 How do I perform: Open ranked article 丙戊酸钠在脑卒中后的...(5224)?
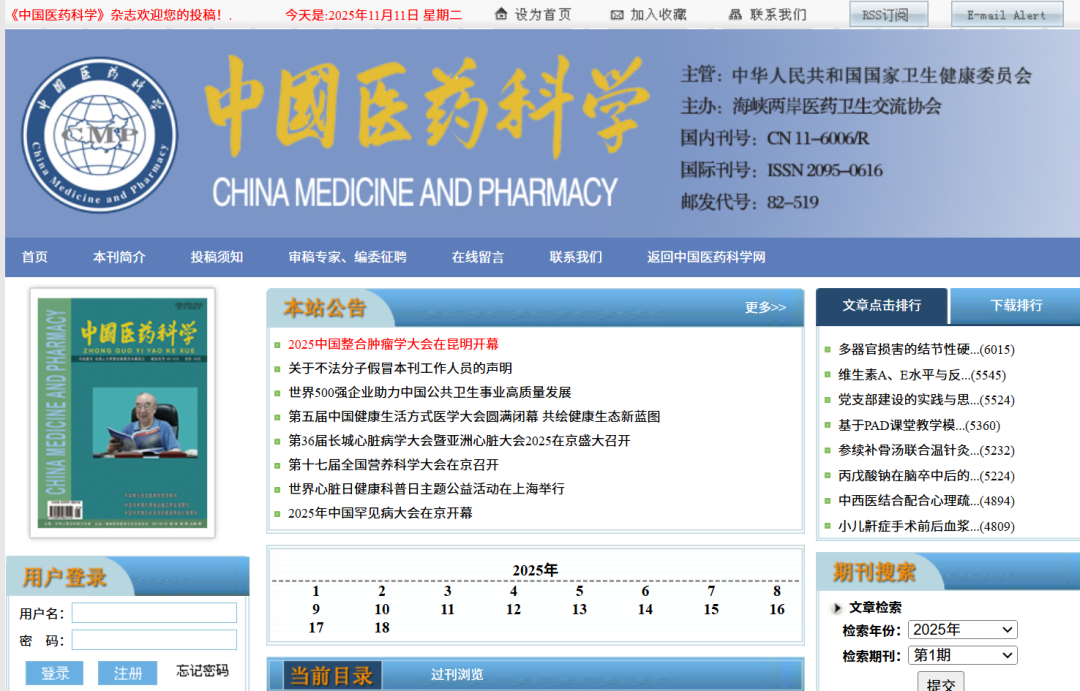926,476
